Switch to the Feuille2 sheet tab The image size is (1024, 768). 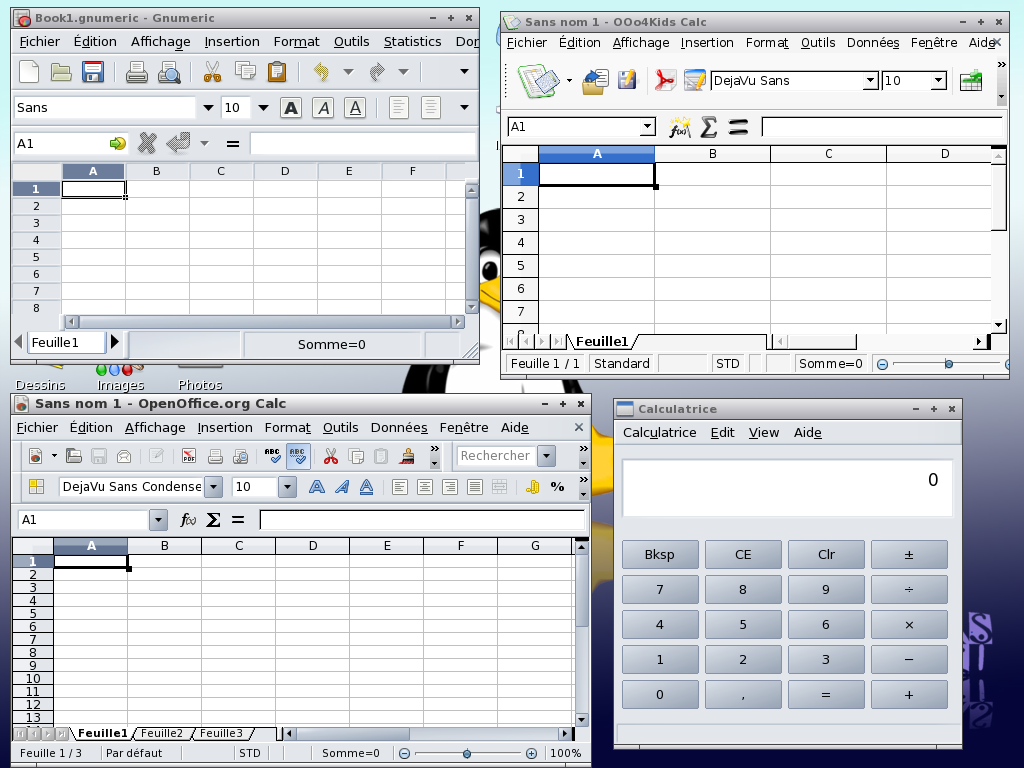[162, 733]
